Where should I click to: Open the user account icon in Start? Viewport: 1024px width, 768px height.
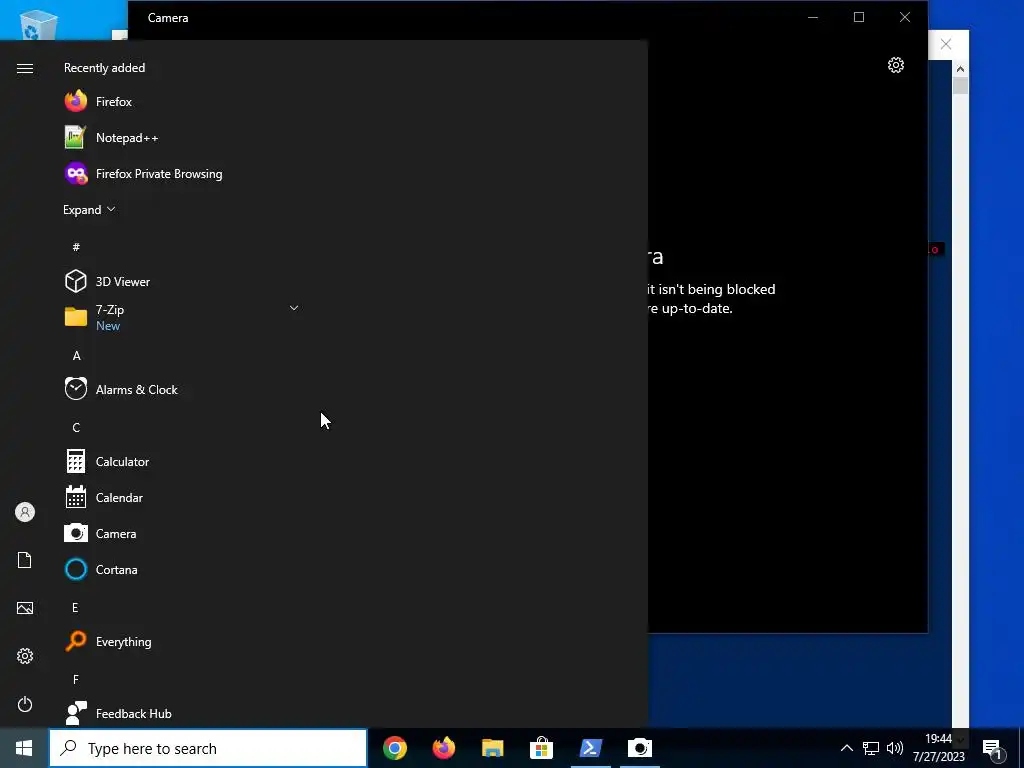coord(25,512)
